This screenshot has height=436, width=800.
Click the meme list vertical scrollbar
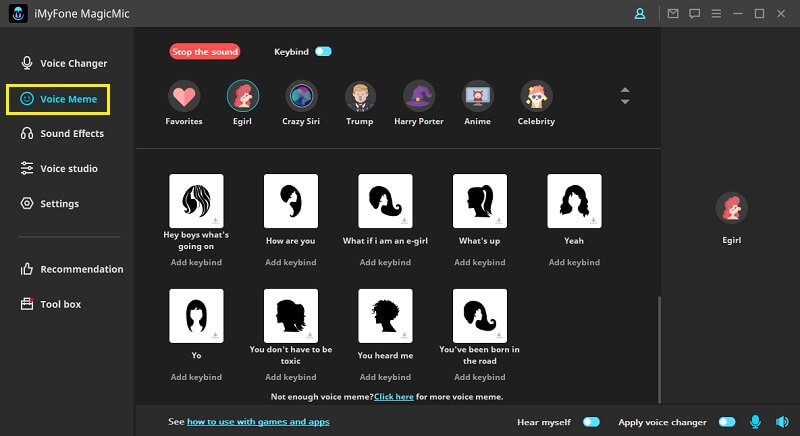pos(659,349)
